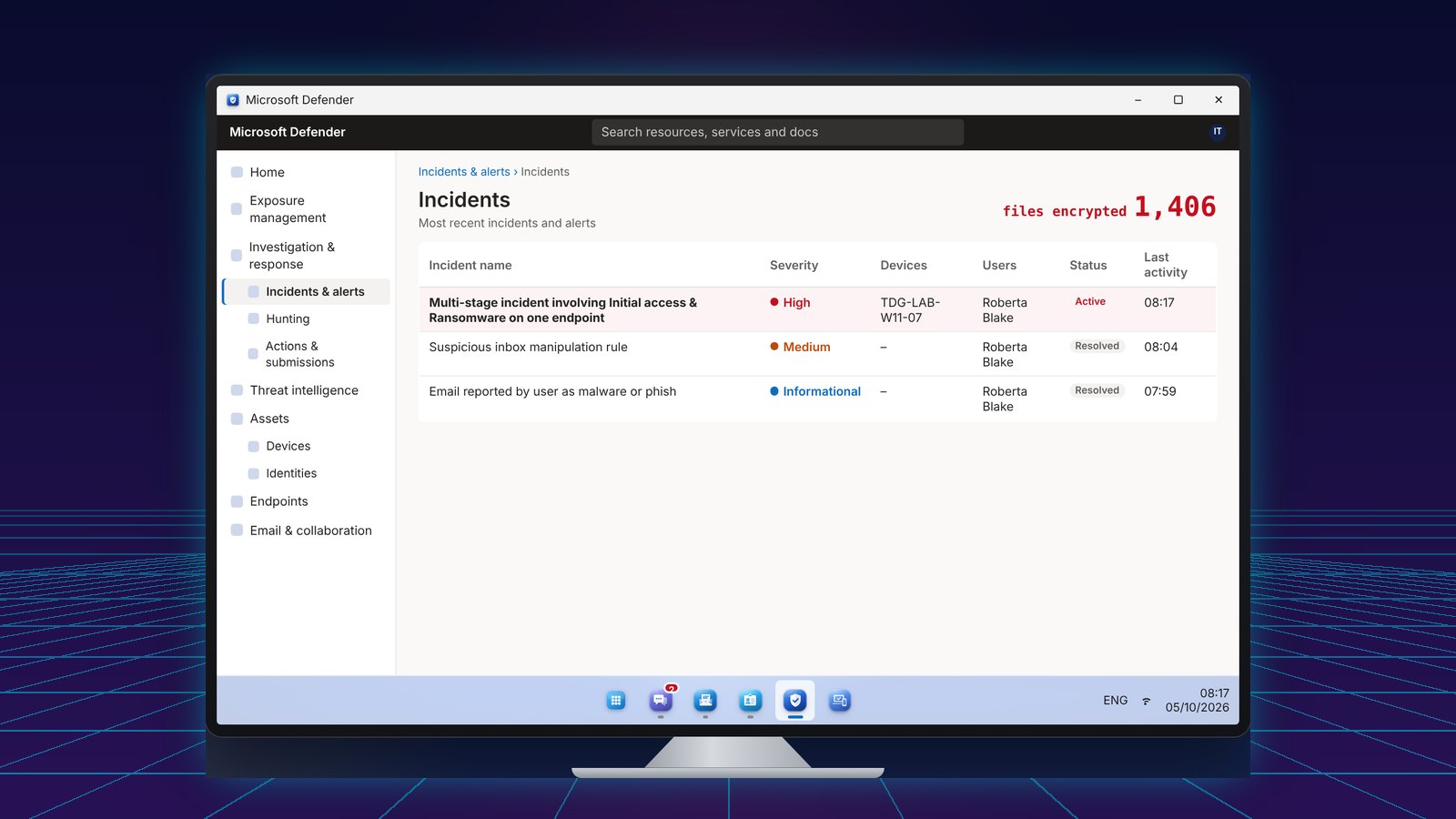This screenshot has height=819, width=1456.
Task: Click the ENG language indicator in the taskbar
Action: (x=1116, y=701)
